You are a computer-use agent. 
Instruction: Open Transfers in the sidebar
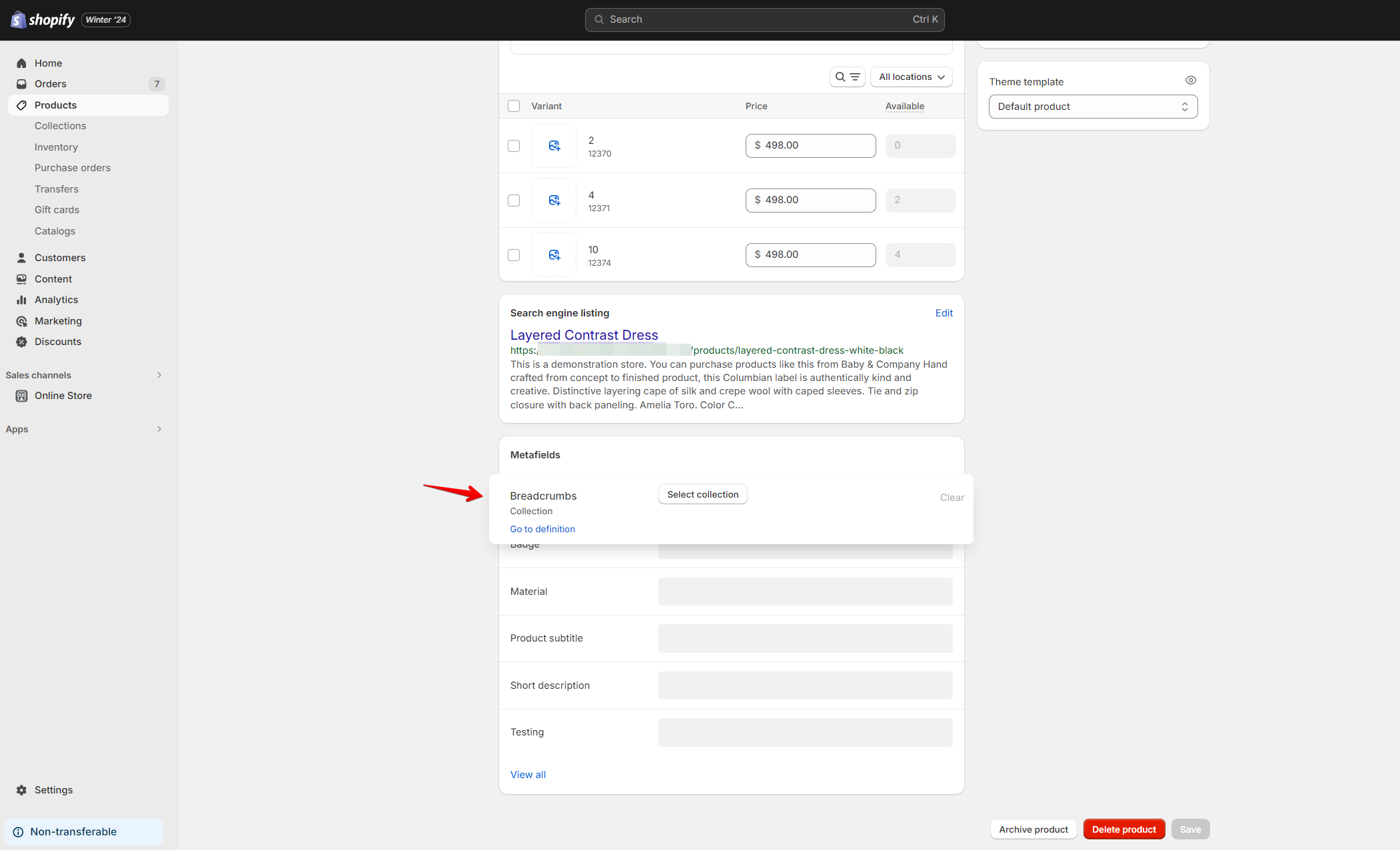[x=57, y=189]
